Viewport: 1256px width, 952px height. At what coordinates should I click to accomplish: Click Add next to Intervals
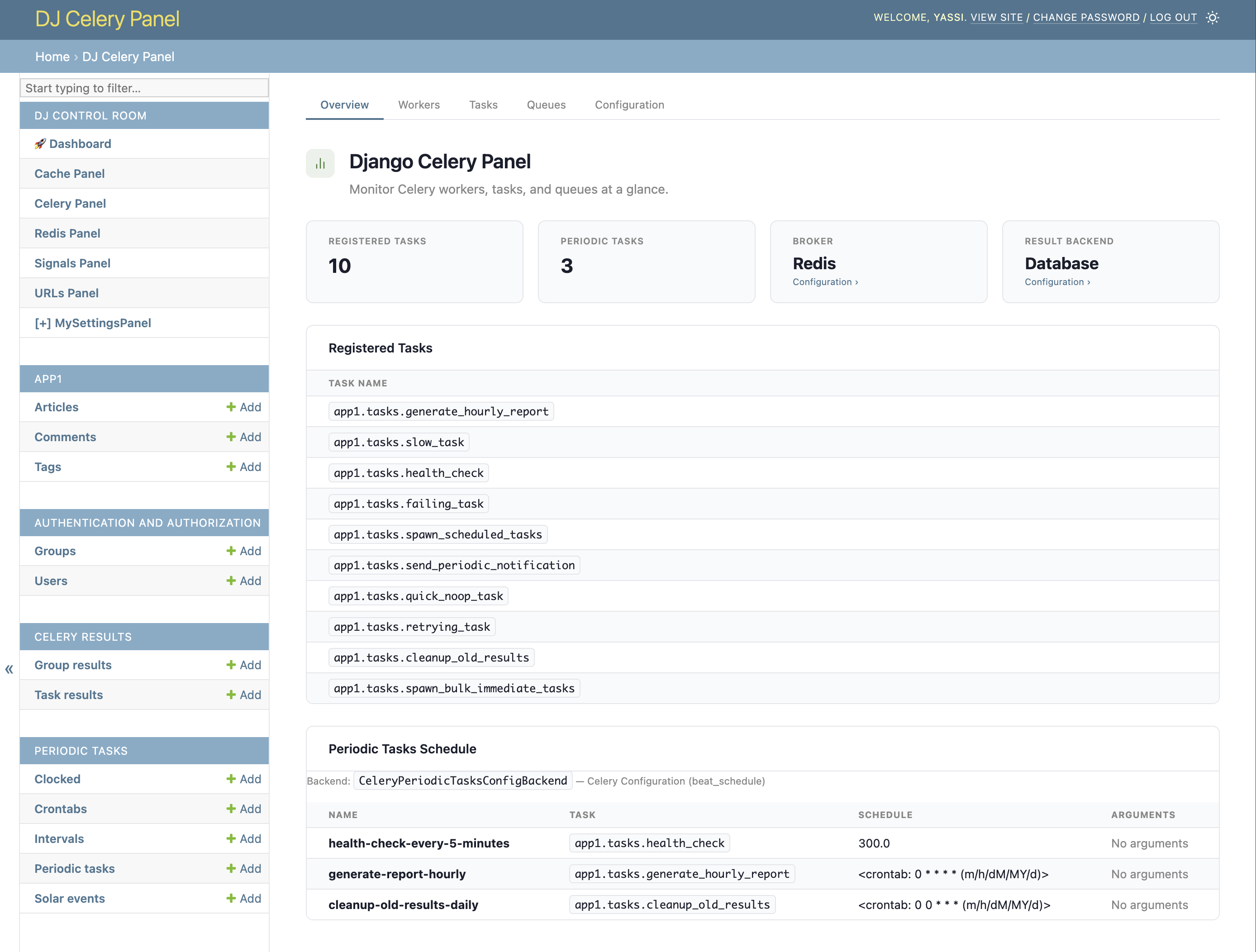pos(243,838)
